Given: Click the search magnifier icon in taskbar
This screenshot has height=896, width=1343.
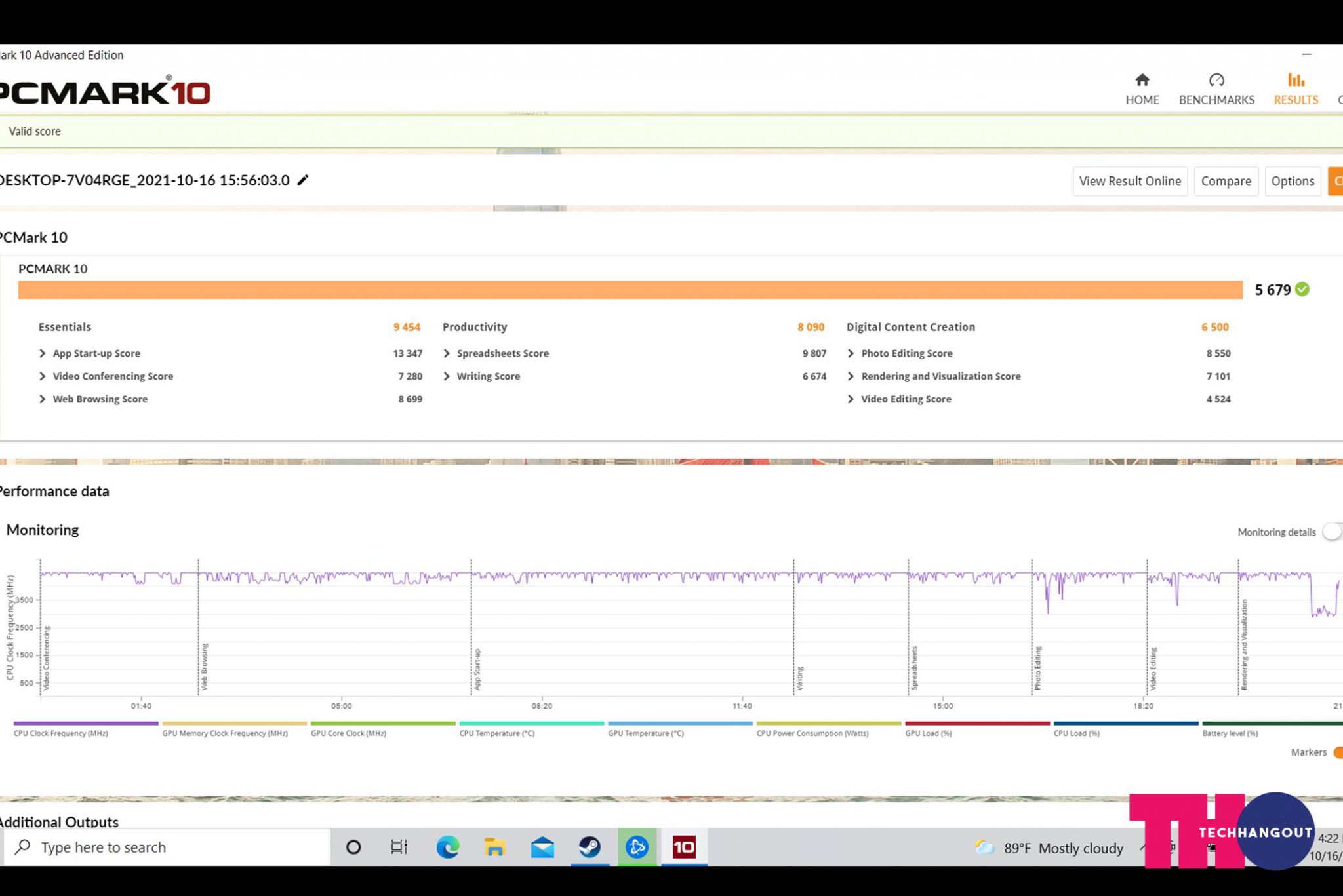Looking at the screenshot, I should pyautogui.click(x=23, y=846).
